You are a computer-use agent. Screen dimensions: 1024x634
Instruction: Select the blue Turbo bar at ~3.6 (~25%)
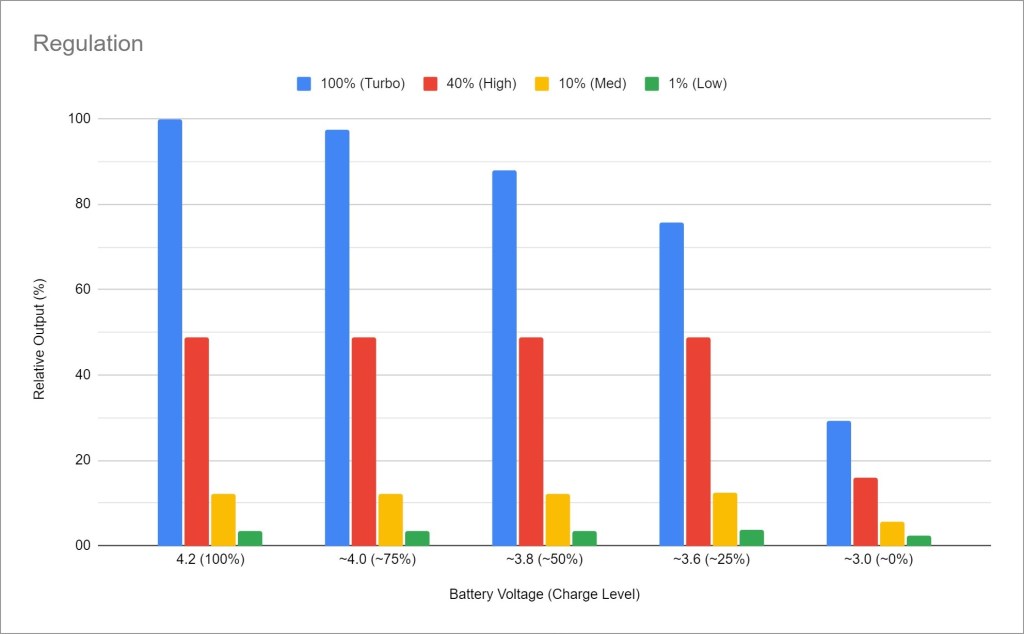(x=671, y=384)
